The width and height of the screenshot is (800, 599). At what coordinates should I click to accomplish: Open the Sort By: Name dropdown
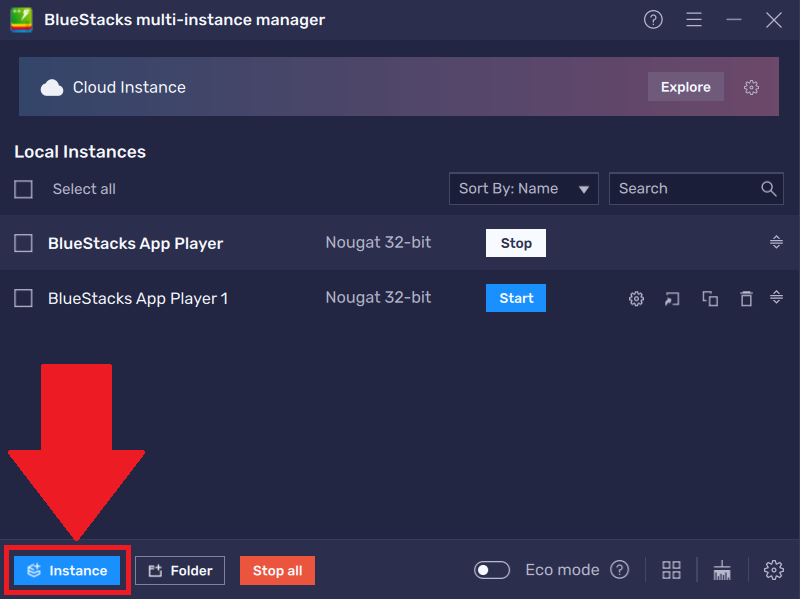[x=523, y=189]
